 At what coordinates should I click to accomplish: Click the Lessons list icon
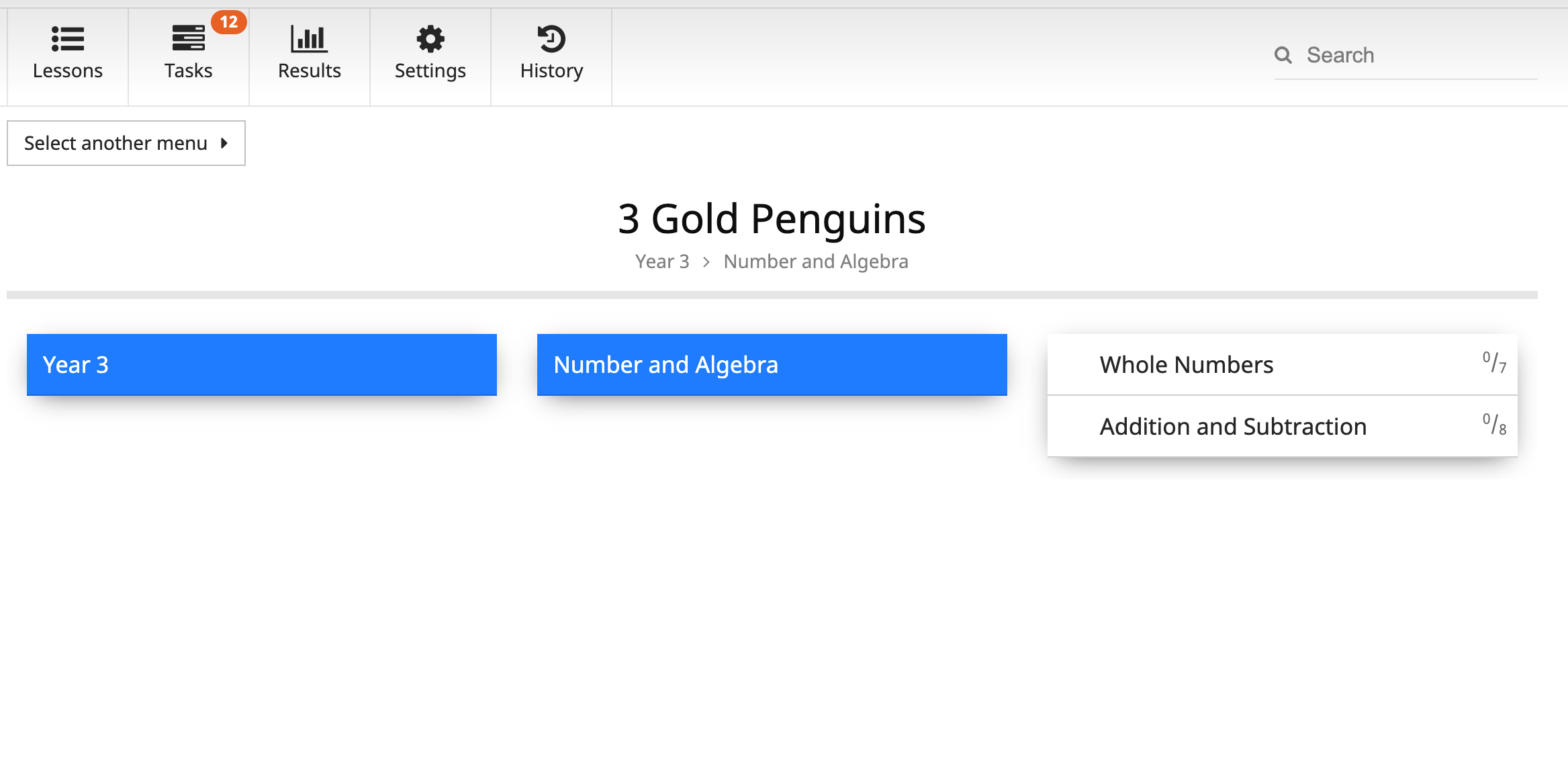tap(68, 39)
